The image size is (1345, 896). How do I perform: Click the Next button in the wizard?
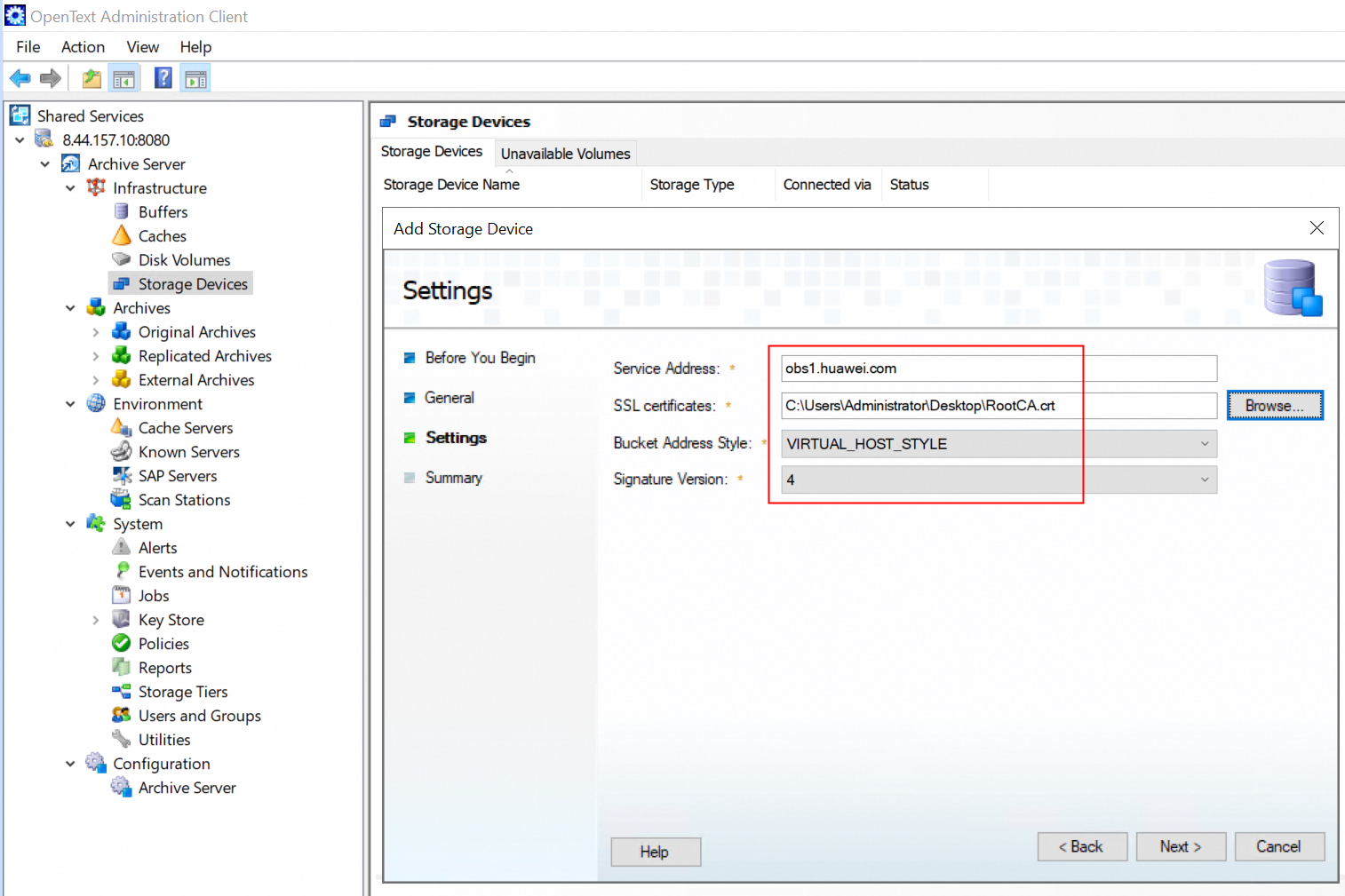tap(1181, 847)
